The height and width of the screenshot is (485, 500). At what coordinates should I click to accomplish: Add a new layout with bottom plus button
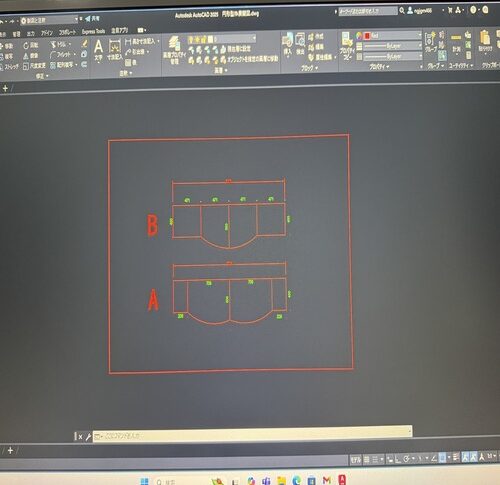(x=10, y=451)
